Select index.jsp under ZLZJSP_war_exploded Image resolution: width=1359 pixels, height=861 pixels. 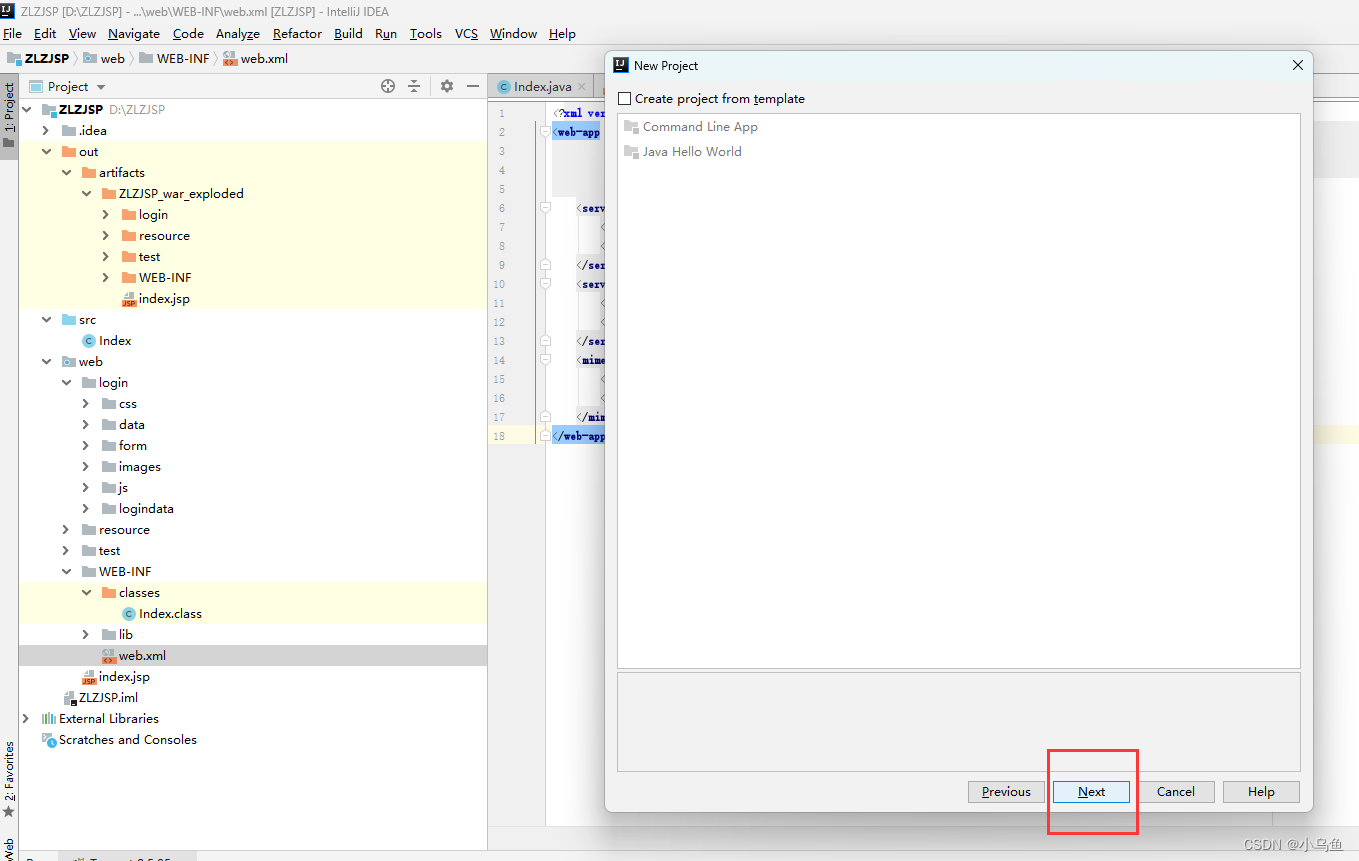(x=253, y=299)
